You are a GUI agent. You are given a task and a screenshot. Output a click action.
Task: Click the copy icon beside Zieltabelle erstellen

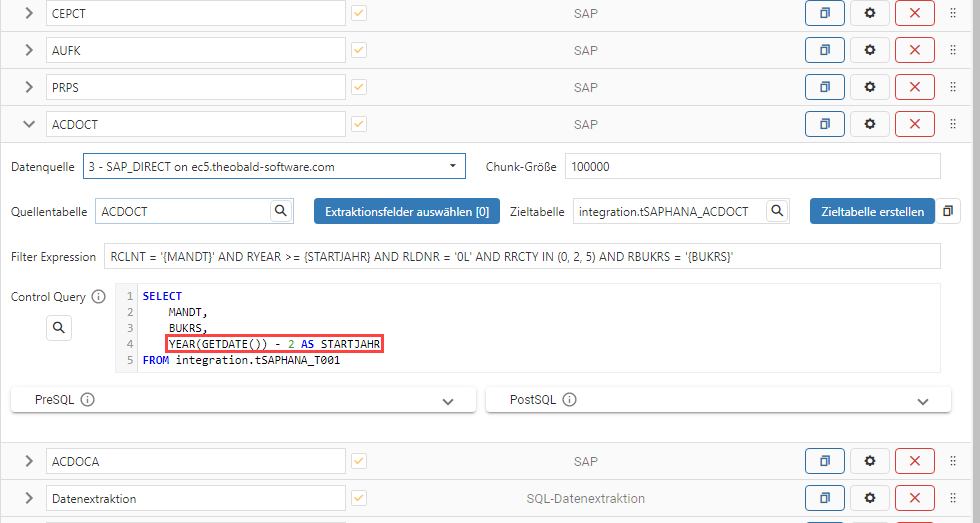tap(949, 211)
